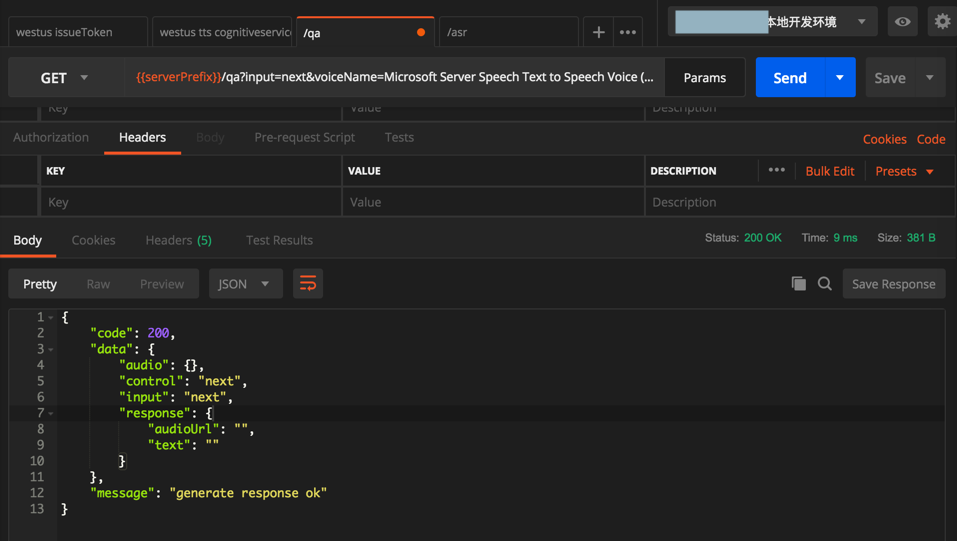Click the "control": "next" JSON line
The width and height of the screenshot is (957, 541).
(183, 381)
